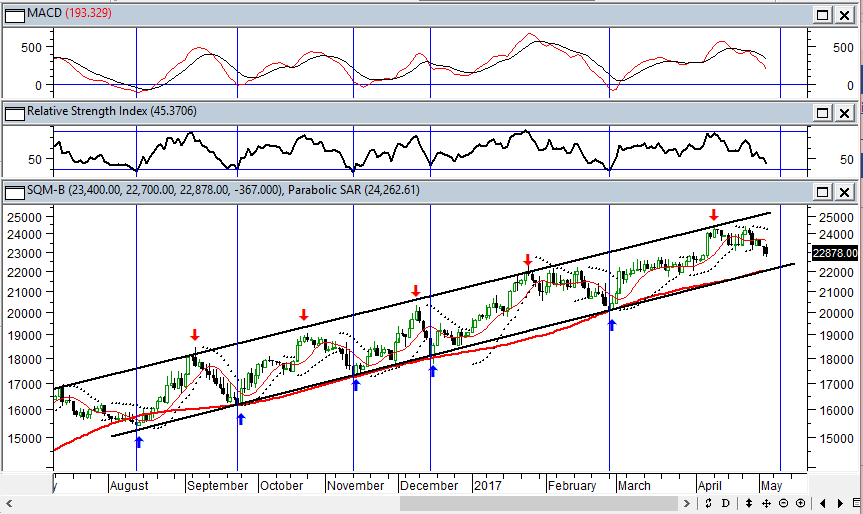
Task: Open the chart list icon at far right
Action: click(x=856, y=503)
